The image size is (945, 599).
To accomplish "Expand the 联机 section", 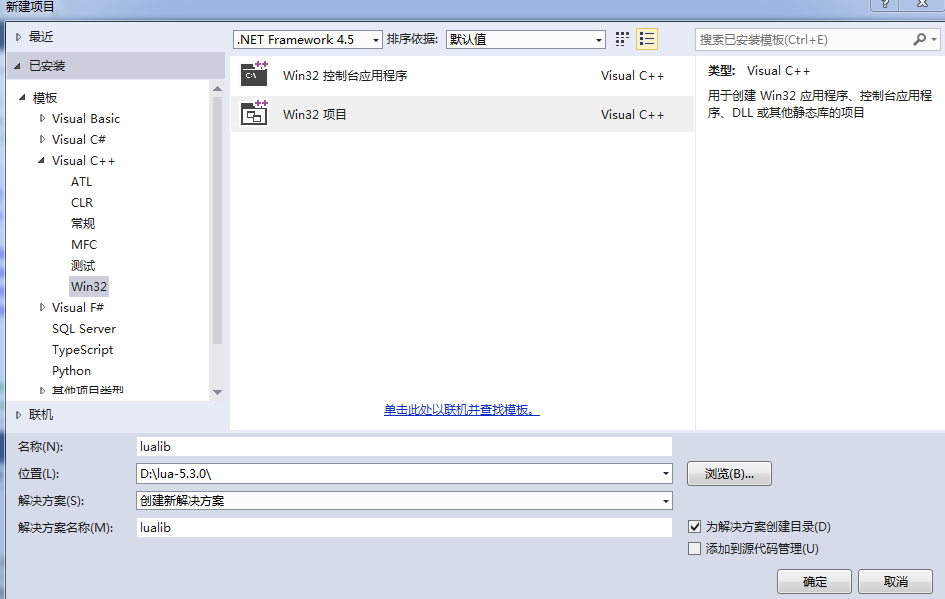I will click(18, 415).
